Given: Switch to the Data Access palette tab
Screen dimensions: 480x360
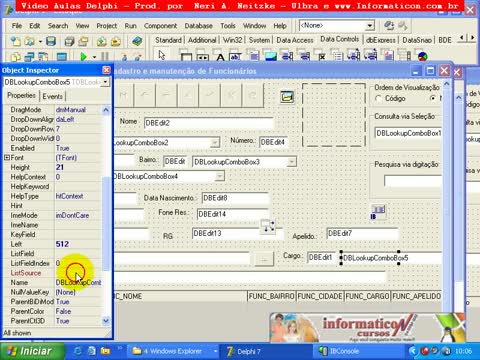Looking at the screenshot, I should (295, 40).
